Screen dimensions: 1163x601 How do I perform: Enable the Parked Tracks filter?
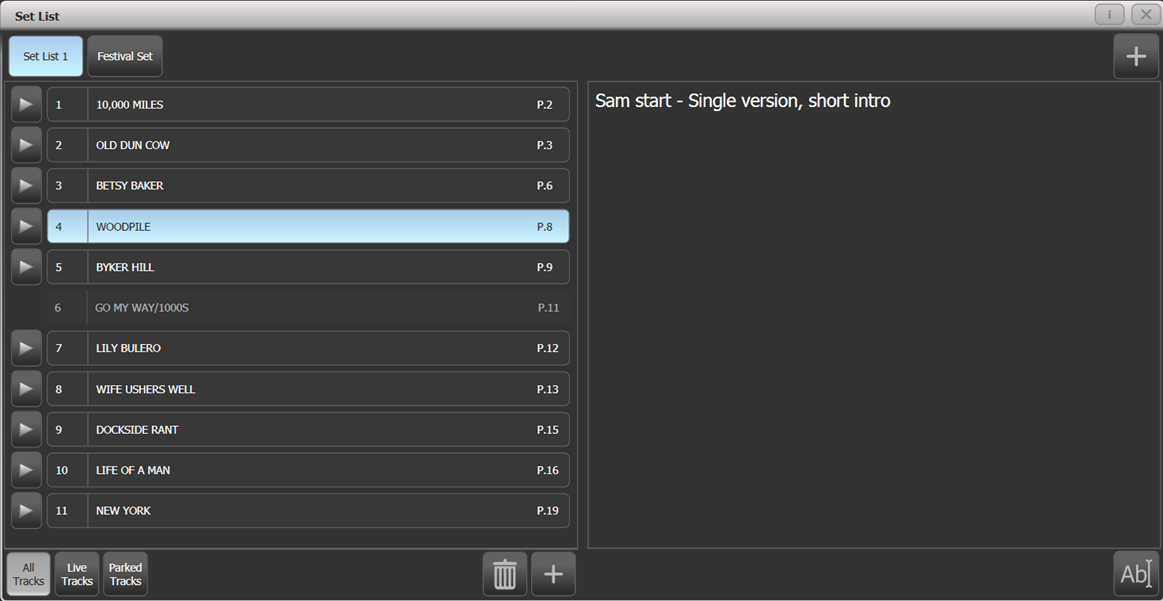point(125,574)
